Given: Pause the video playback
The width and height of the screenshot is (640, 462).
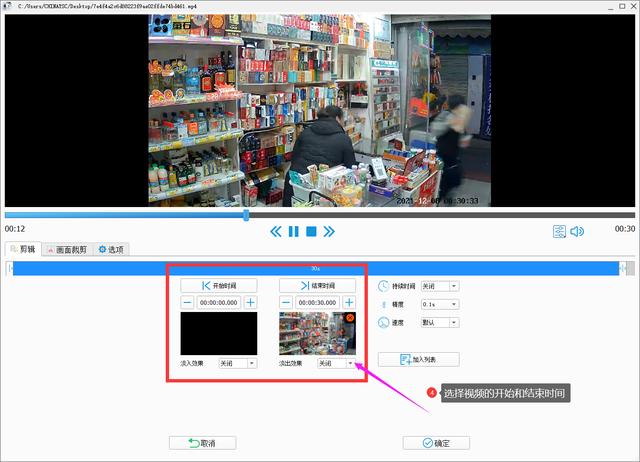Looking at the screenshot, I should pos(293,232).
